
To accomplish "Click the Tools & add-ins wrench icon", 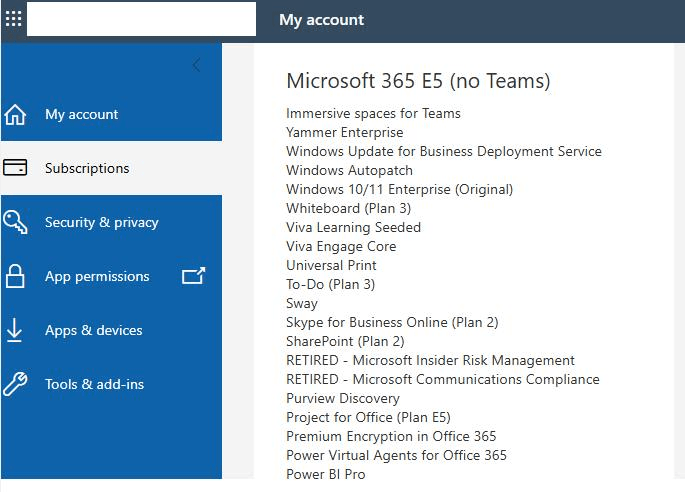I will [15, 384].
